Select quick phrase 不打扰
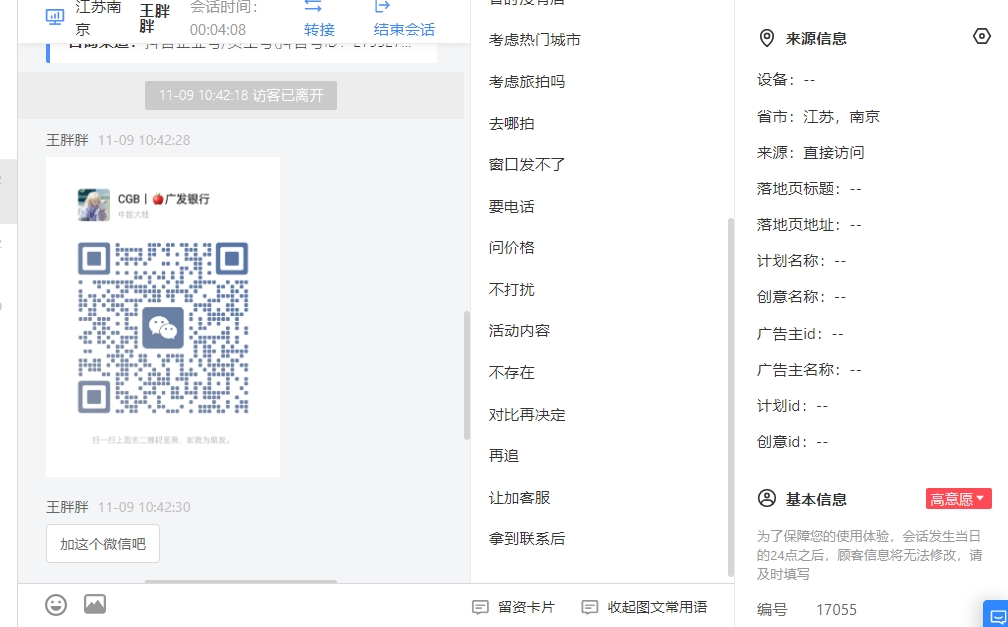1008x627 pixels. [512, 289]
